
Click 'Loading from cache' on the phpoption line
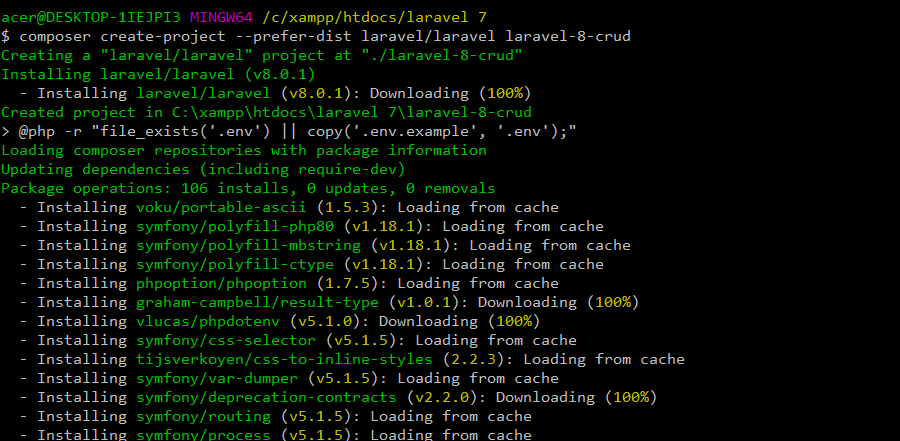pos(478,283)
